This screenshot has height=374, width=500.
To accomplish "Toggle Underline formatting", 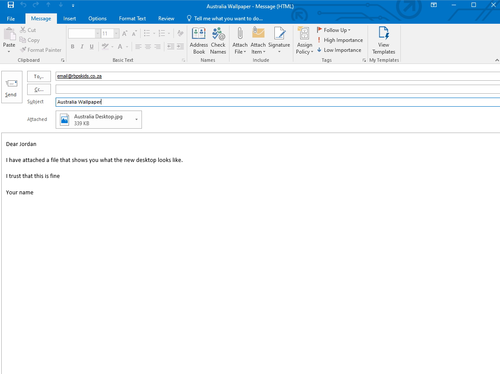I will [x=91, y=47].
